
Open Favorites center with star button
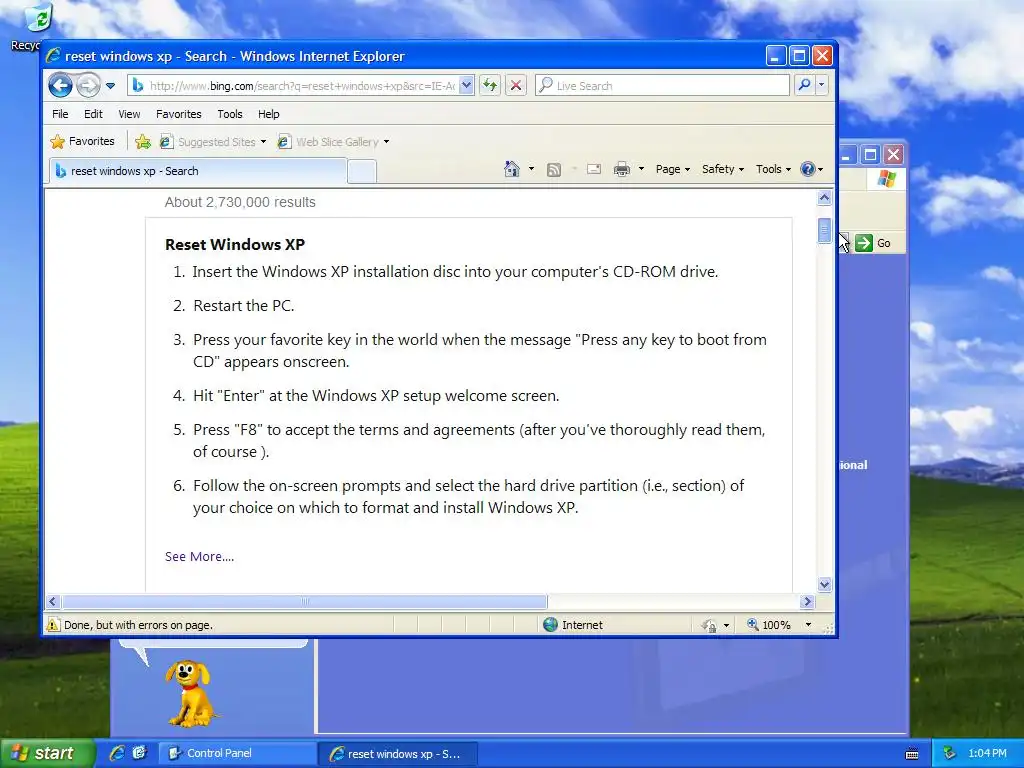pyautogui.click(x=82, y=141)
